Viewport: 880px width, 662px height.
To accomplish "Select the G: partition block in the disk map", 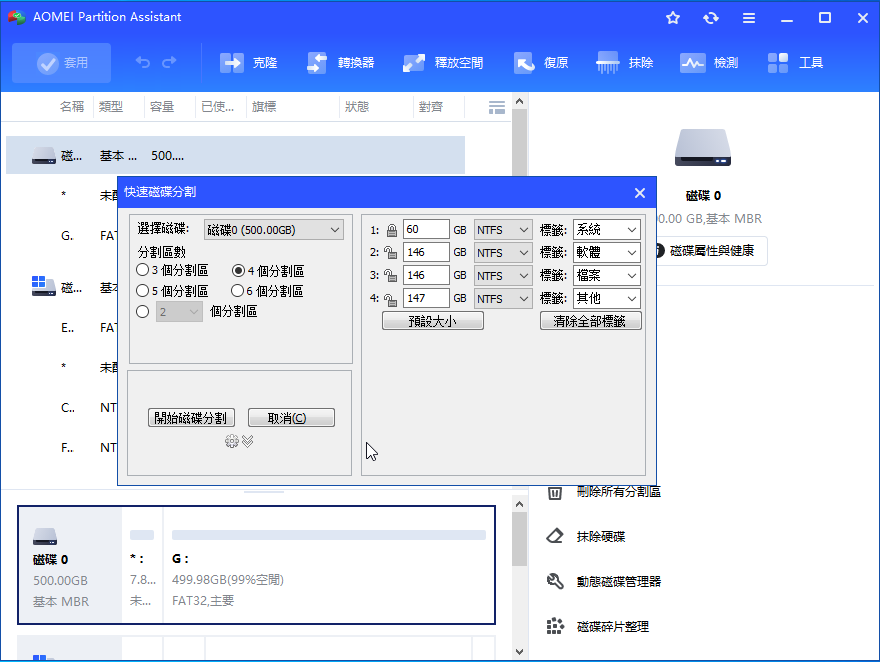I will 329,565.
